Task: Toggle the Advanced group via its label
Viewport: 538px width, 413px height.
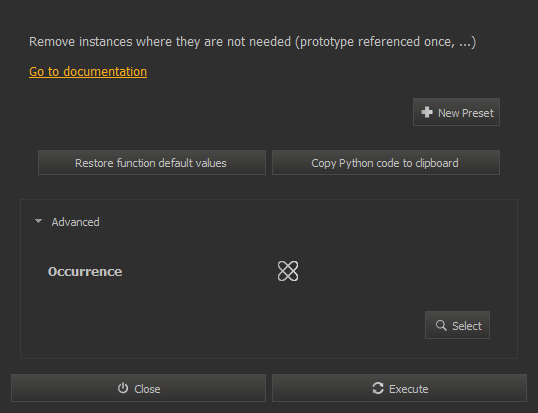Action: pos(75,222)
